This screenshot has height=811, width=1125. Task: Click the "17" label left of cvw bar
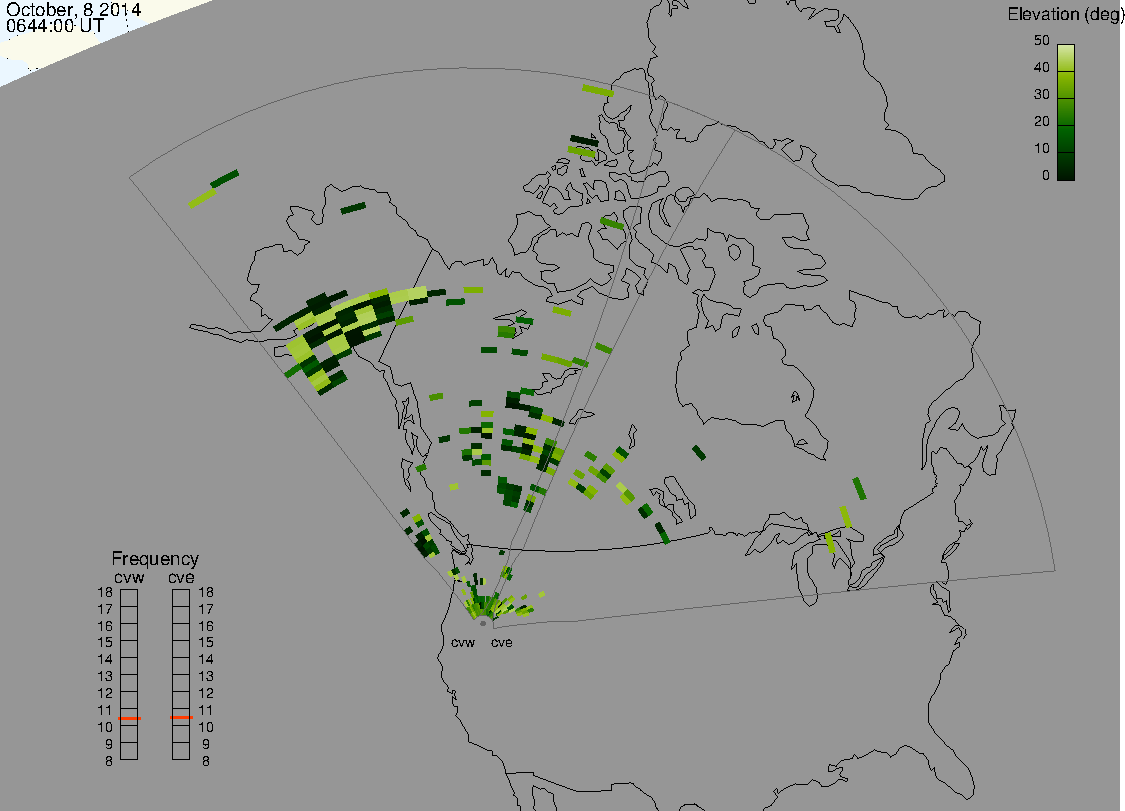tap(105, 609)
